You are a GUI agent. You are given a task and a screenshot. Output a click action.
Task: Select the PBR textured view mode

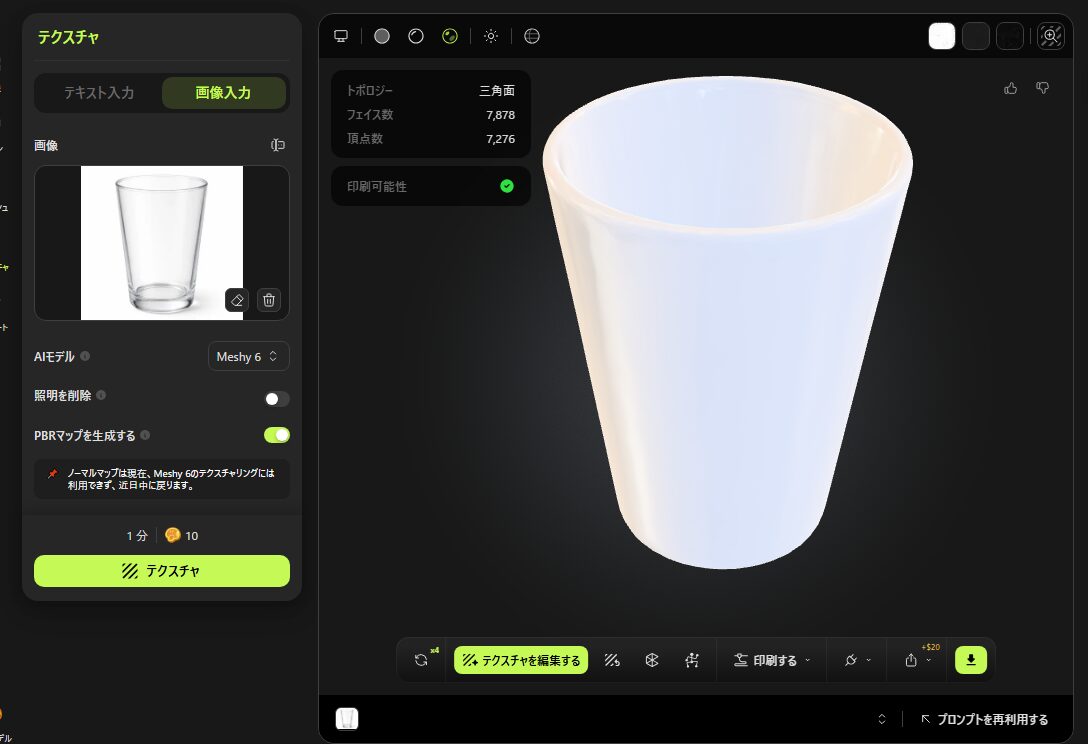(450, 36)
